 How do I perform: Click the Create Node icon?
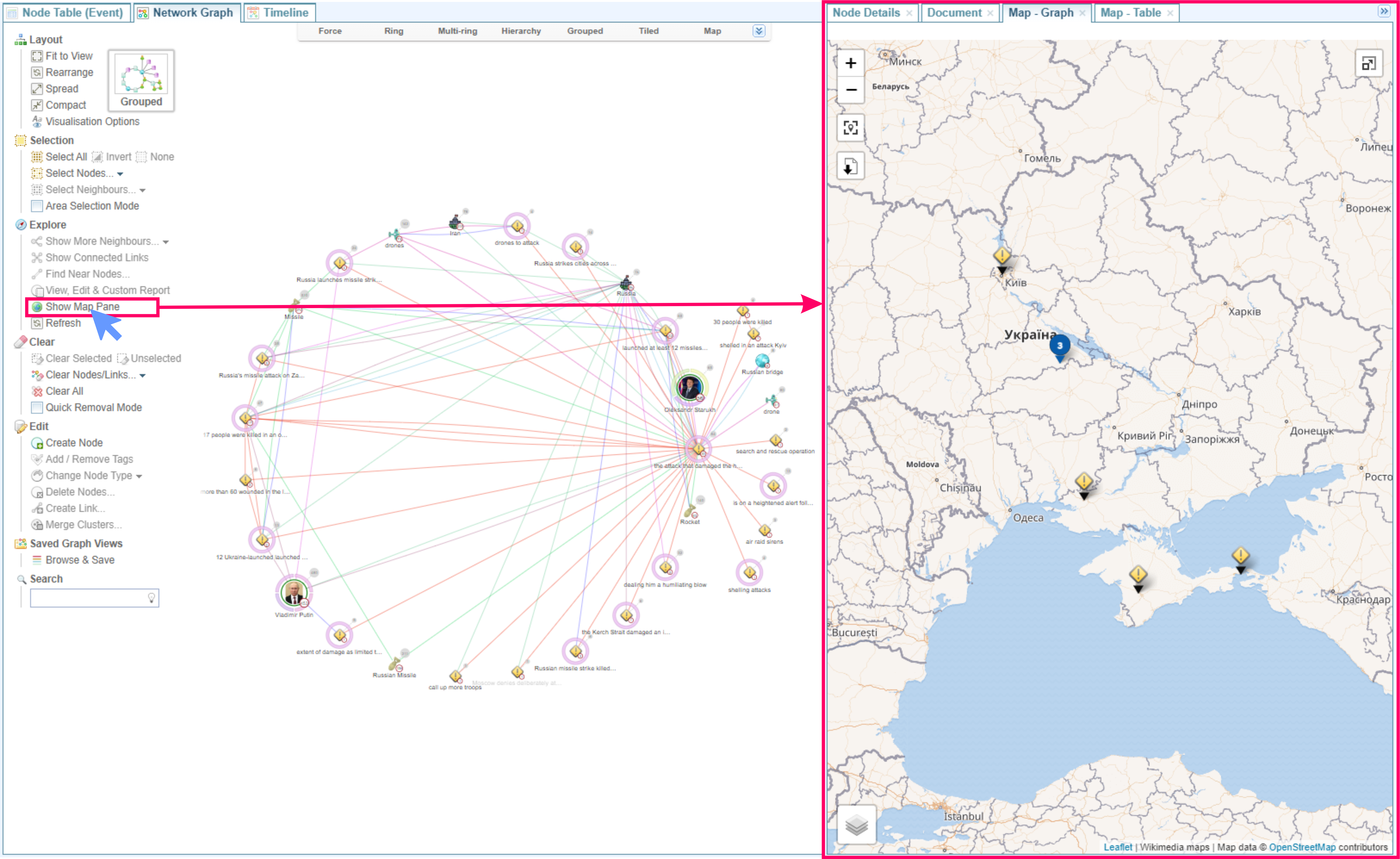(37, 443)
